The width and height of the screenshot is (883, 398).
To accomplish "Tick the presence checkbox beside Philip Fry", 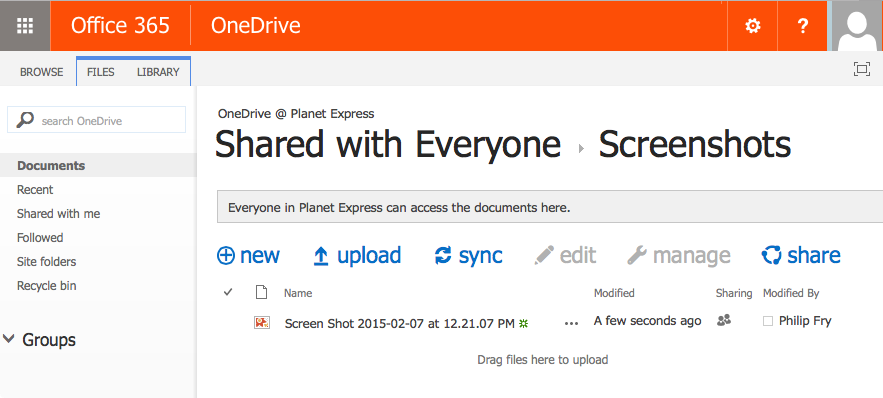I will [x=768, y=321].
